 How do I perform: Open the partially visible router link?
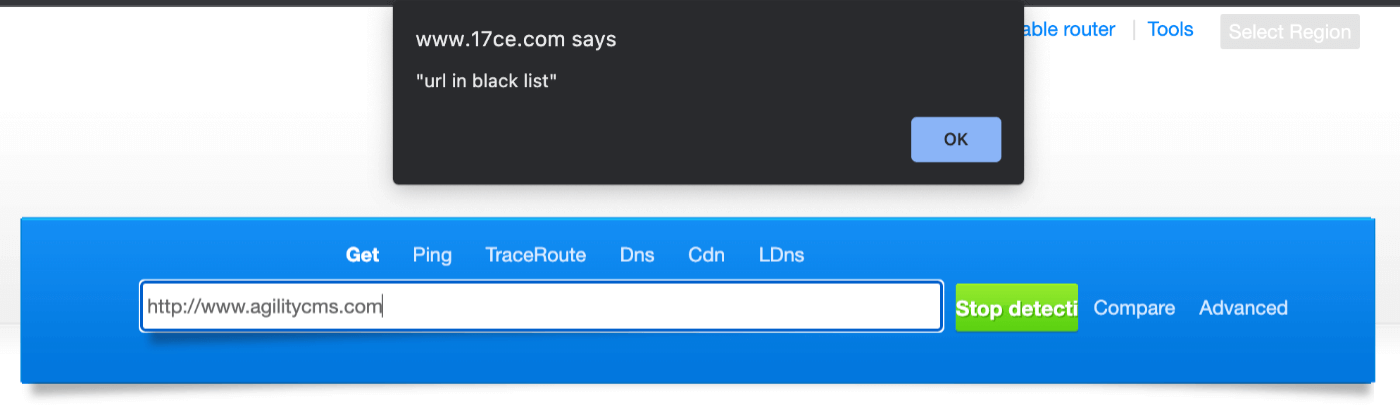click(1069, 29)
